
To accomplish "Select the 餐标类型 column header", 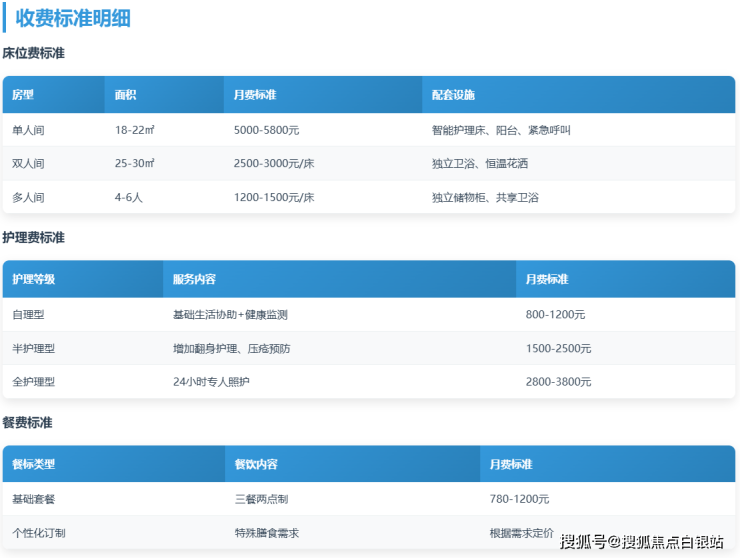I will [34, 465].
